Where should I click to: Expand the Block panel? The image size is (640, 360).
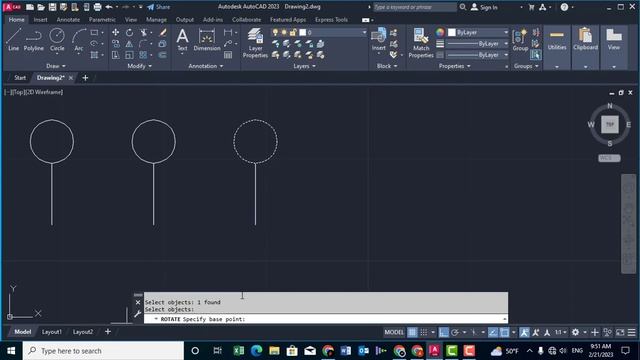pos(387,66)
